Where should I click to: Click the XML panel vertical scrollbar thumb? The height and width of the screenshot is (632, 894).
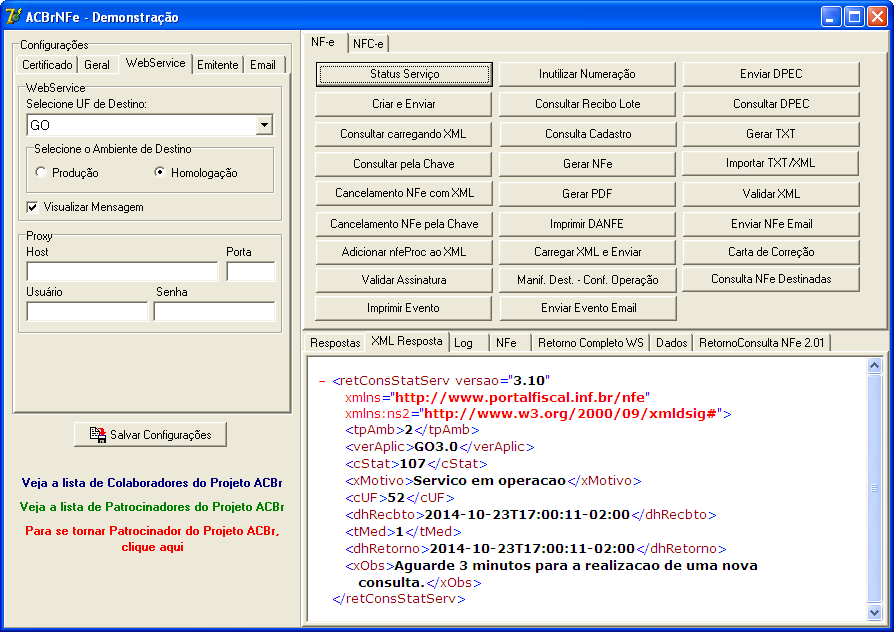875,488
